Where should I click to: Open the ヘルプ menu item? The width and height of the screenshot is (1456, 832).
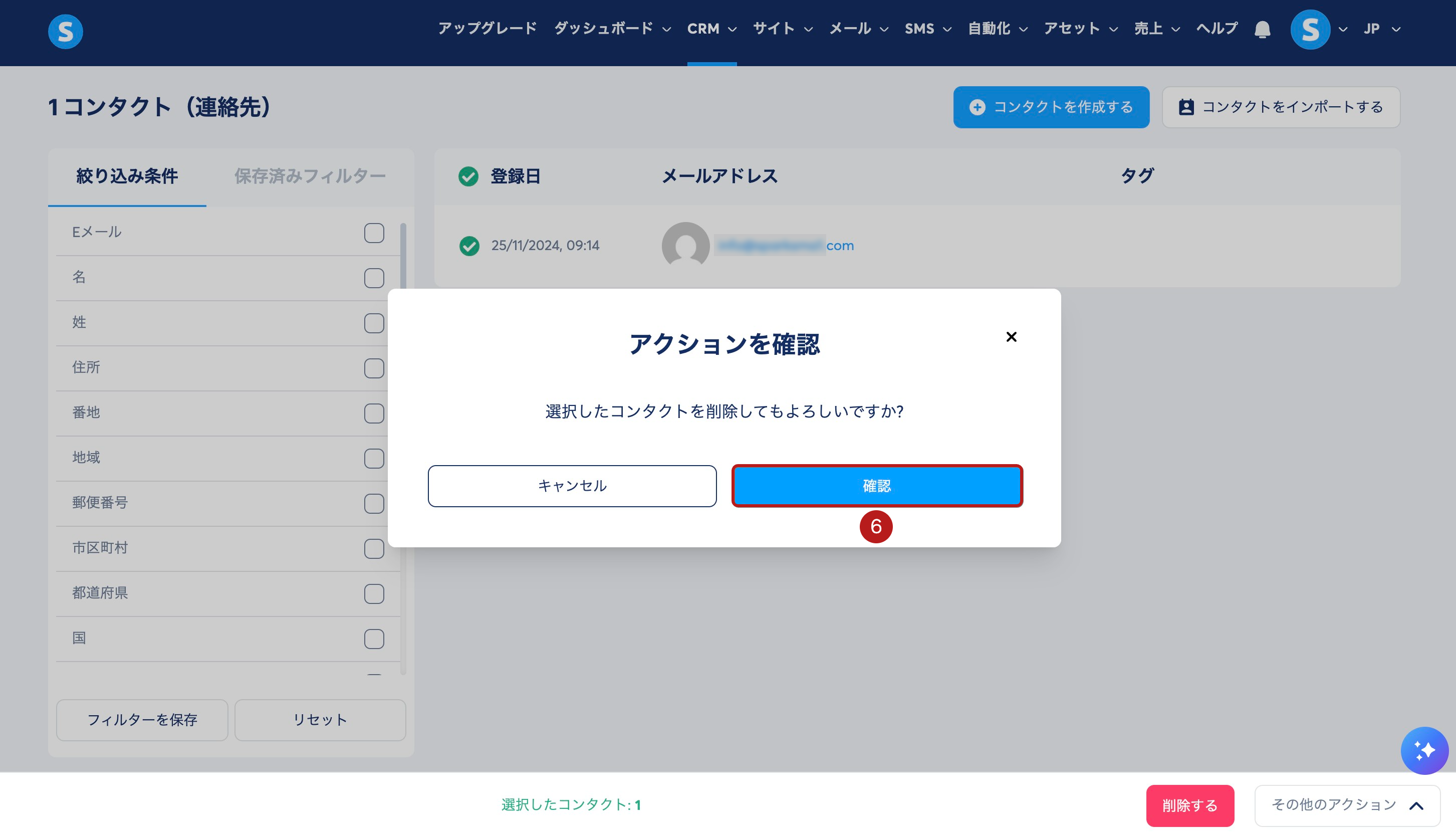tap(1217, 29)
